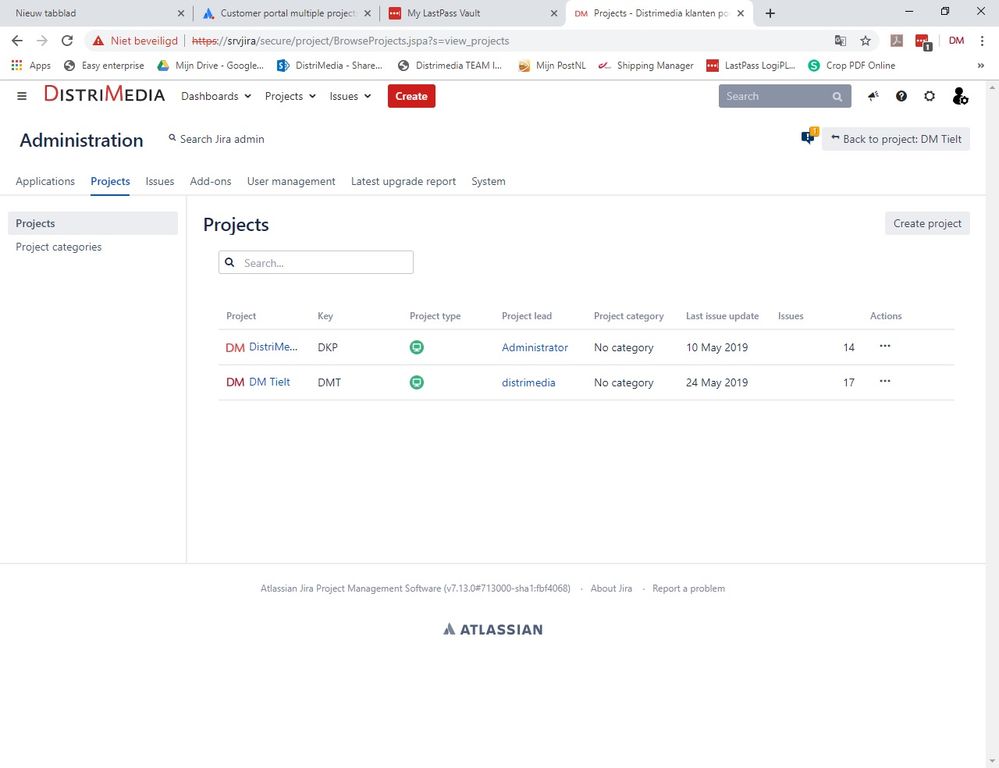Viewport: 999px width, 768px height.
Task: Click the DistriMedia logo
Action: (x=104, y=94)
